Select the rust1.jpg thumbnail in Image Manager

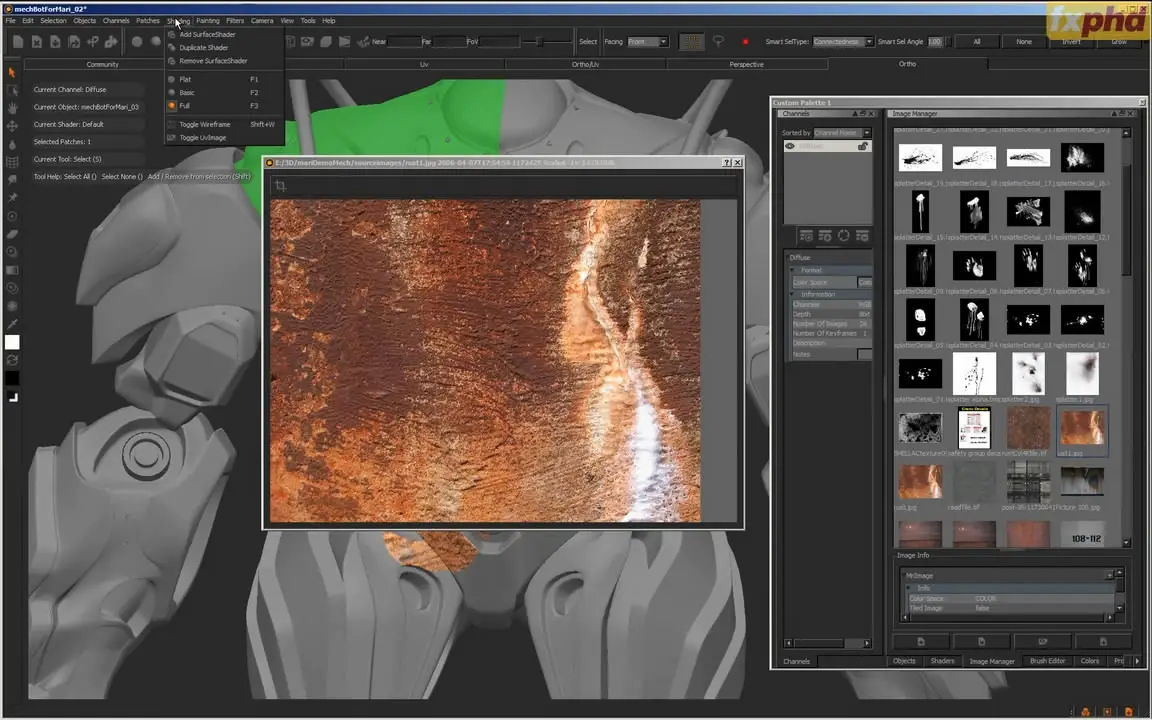click(1082, 428)
